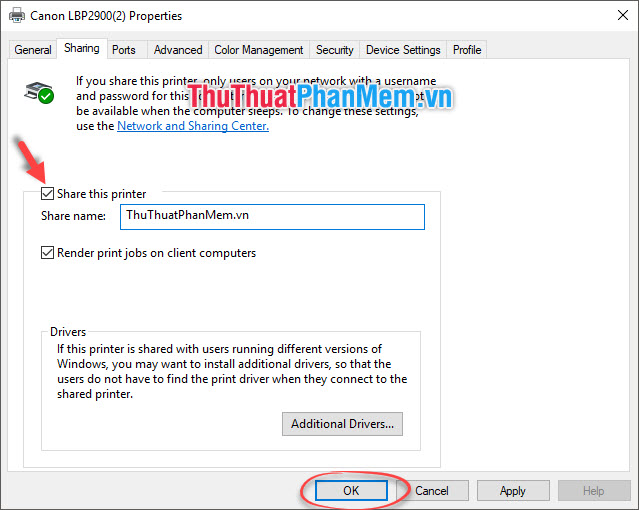Click the 'Share name:' label
This screenshot has width=639, height=510.
(x=73, y=216)
